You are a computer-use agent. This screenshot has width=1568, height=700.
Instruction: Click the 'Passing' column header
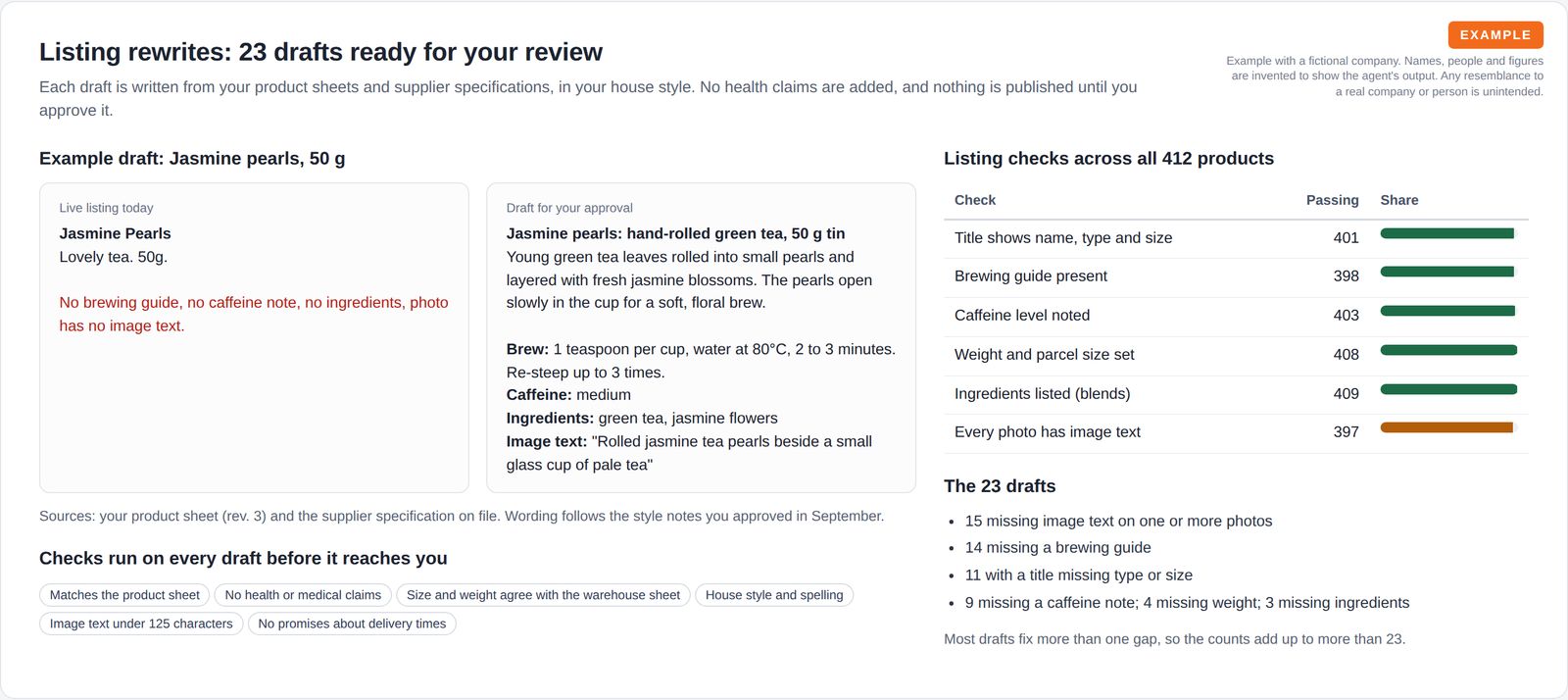point(1332,200)
